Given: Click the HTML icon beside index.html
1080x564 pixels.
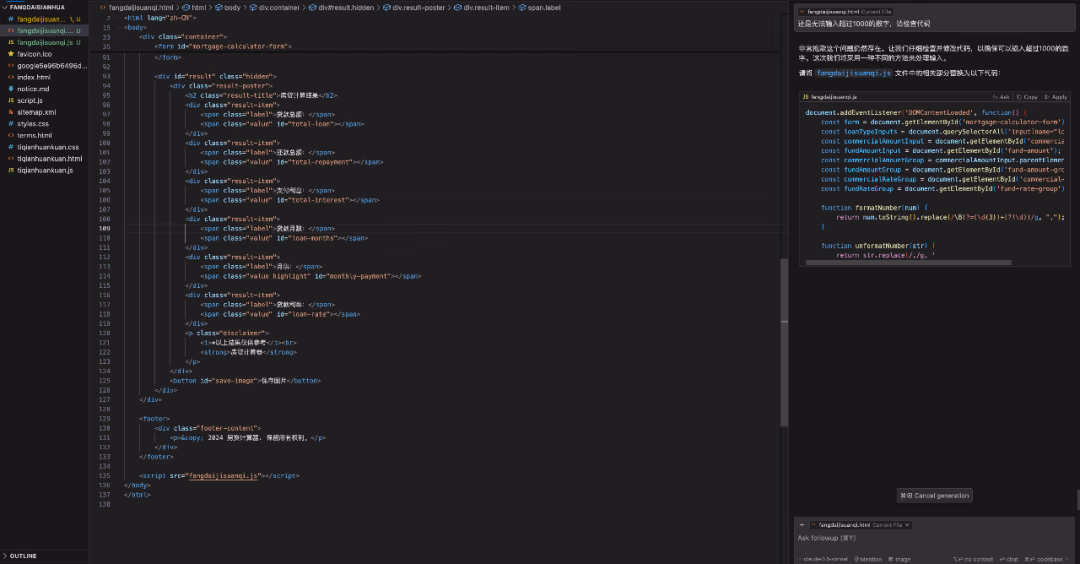Looking at the screenshot, I should [x=10, y=77].
